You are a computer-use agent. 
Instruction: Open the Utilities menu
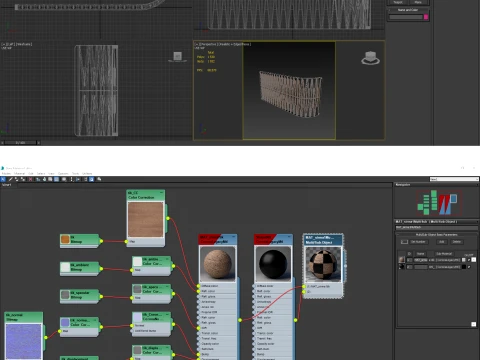coord(87,173)
